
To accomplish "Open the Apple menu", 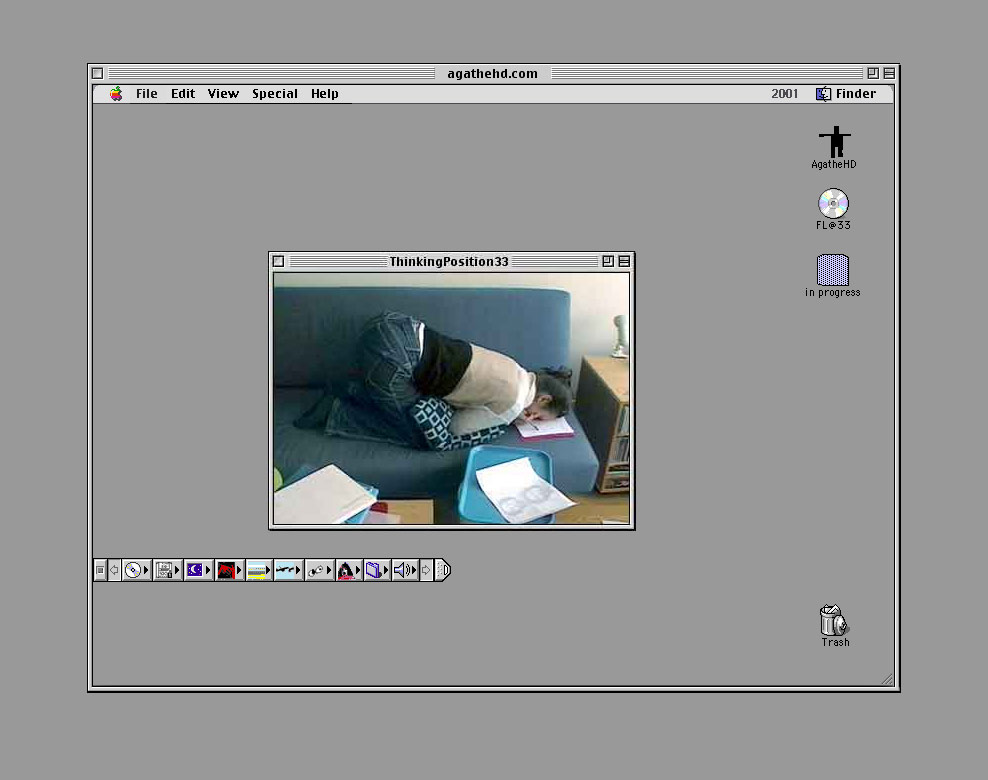I will click(x=116, y=94).
